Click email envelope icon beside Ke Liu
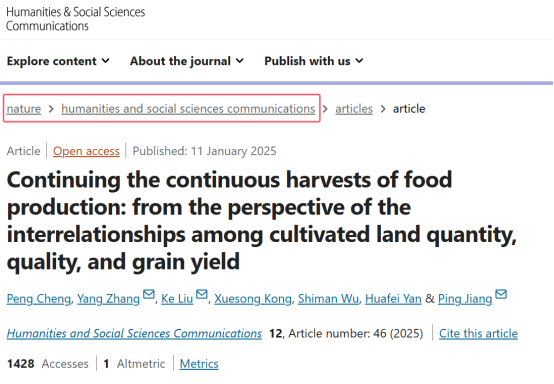This screenshot has height=384, width=554. [x=202, y=294]
